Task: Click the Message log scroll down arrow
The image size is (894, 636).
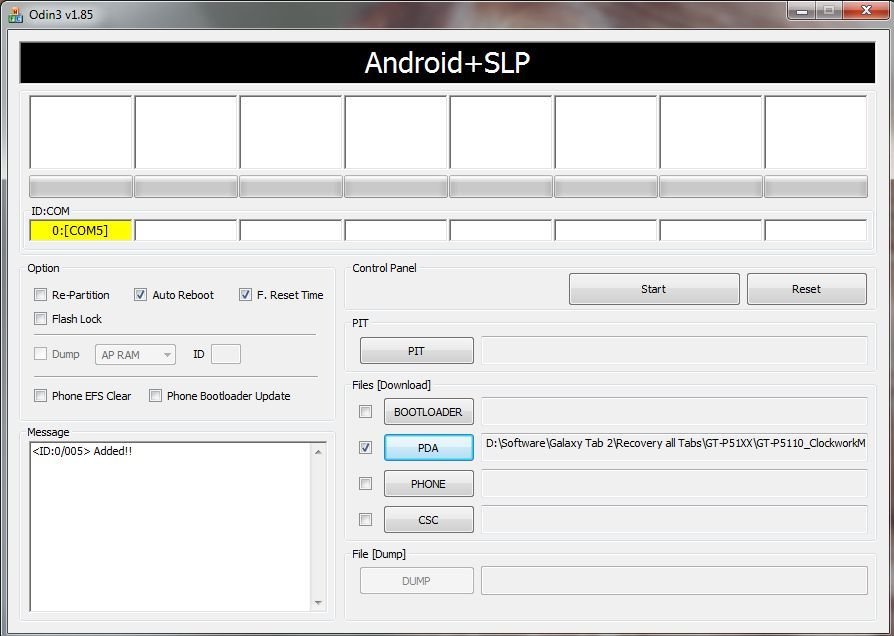Action: pyautogui.click(x=318, y=602)
